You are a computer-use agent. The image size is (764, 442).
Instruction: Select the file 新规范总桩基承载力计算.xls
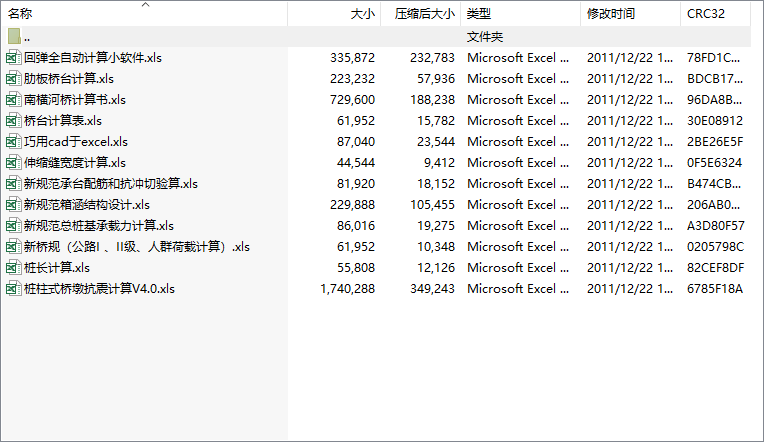coord(99,226)
